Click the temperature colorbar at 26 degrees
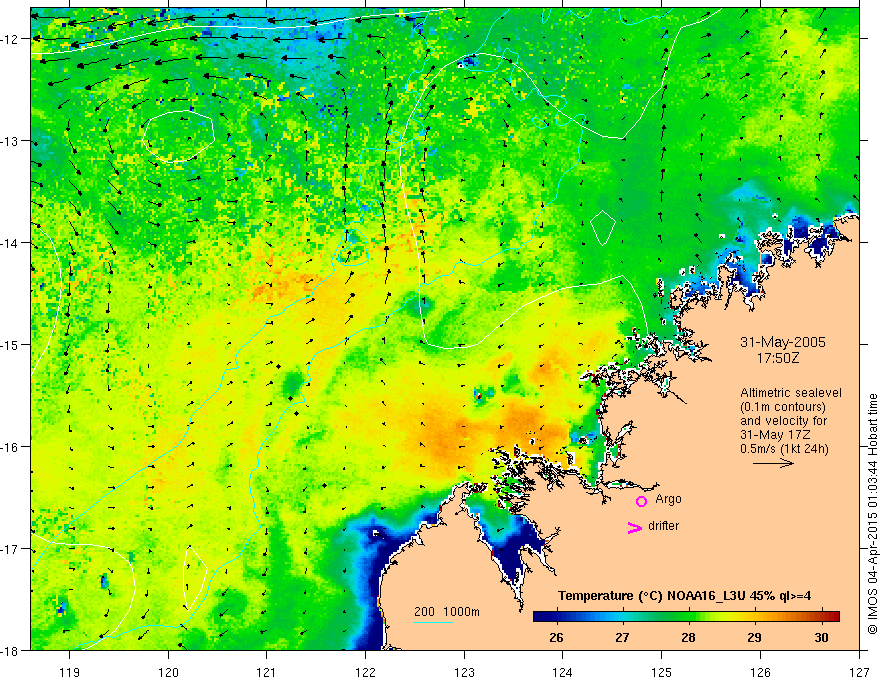The width and height of the screenshot is (880, 680). tap(556, 617)
